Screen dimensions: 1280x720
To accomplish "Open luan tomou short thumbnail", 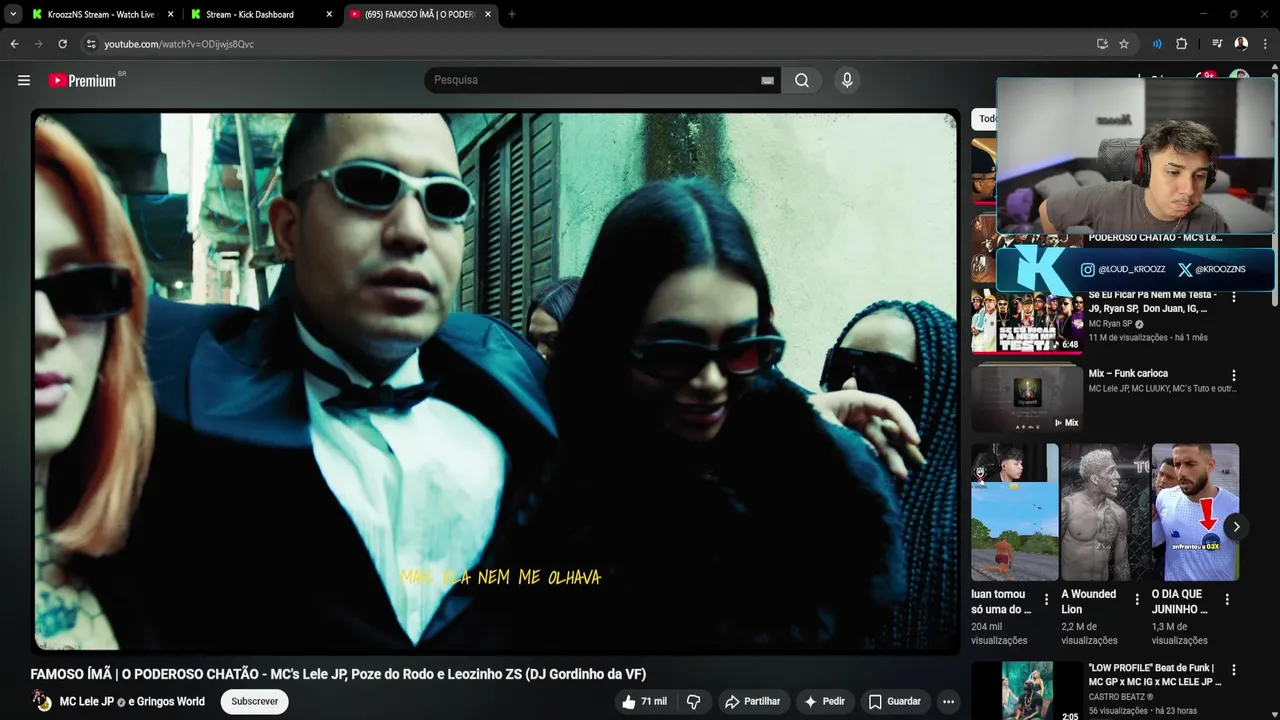I will [x=1015, y=512].
